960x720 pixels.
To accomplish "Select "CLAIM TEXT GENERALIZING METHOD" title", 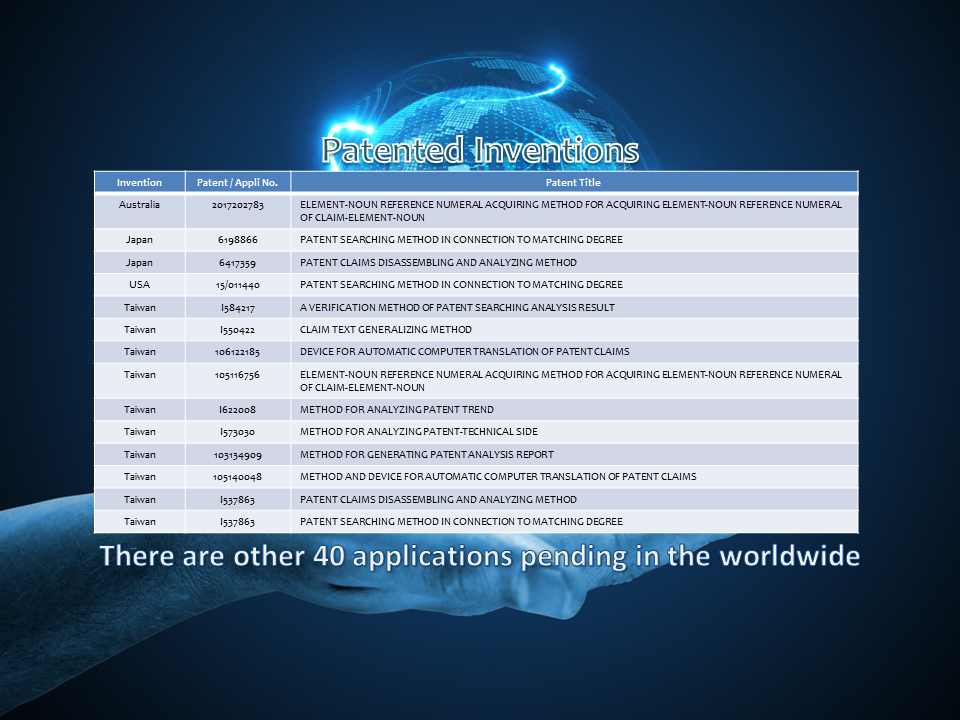I will [386, 329].
